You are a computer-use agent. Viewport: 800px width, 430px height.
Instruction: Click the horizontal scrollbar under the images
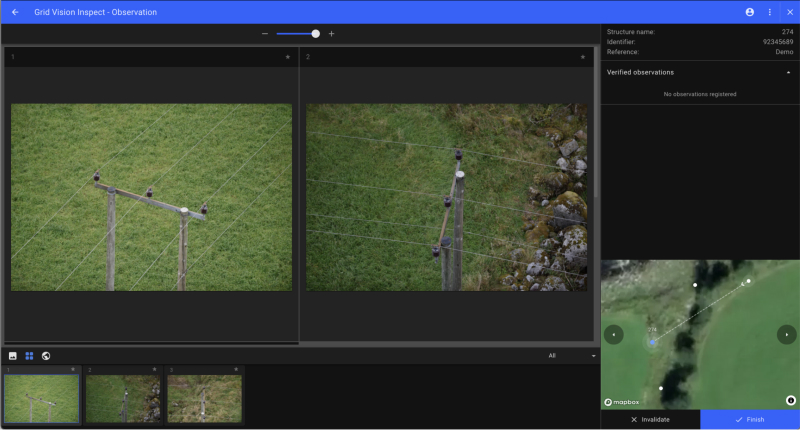coord(152,343)
